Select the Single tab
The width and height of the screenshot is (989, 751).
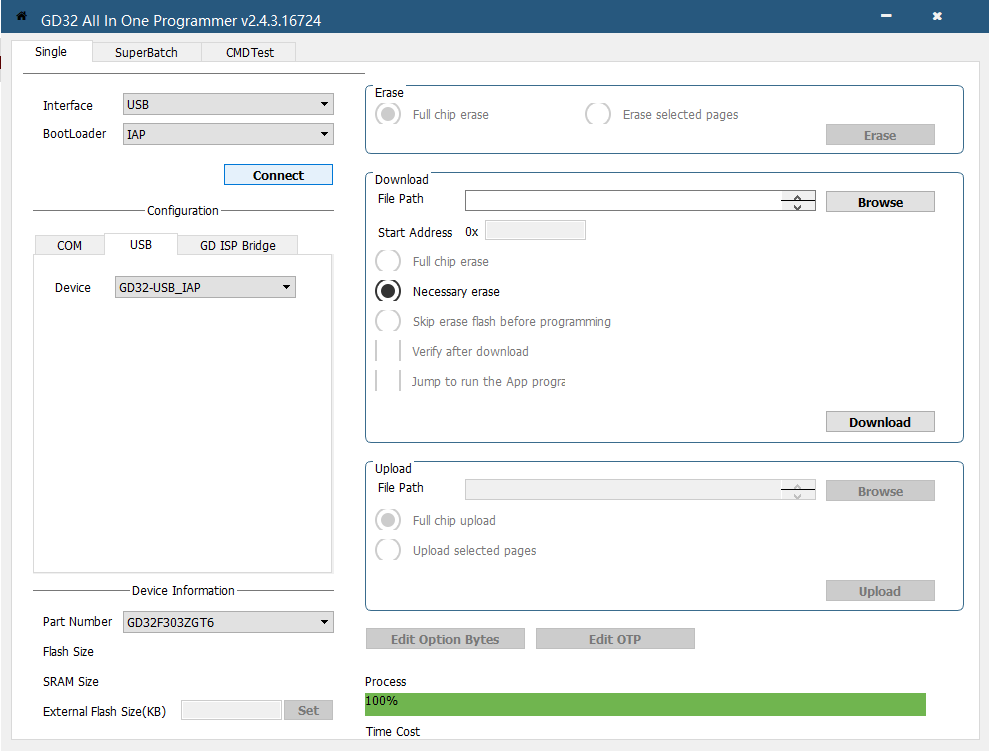pos(51,52)
